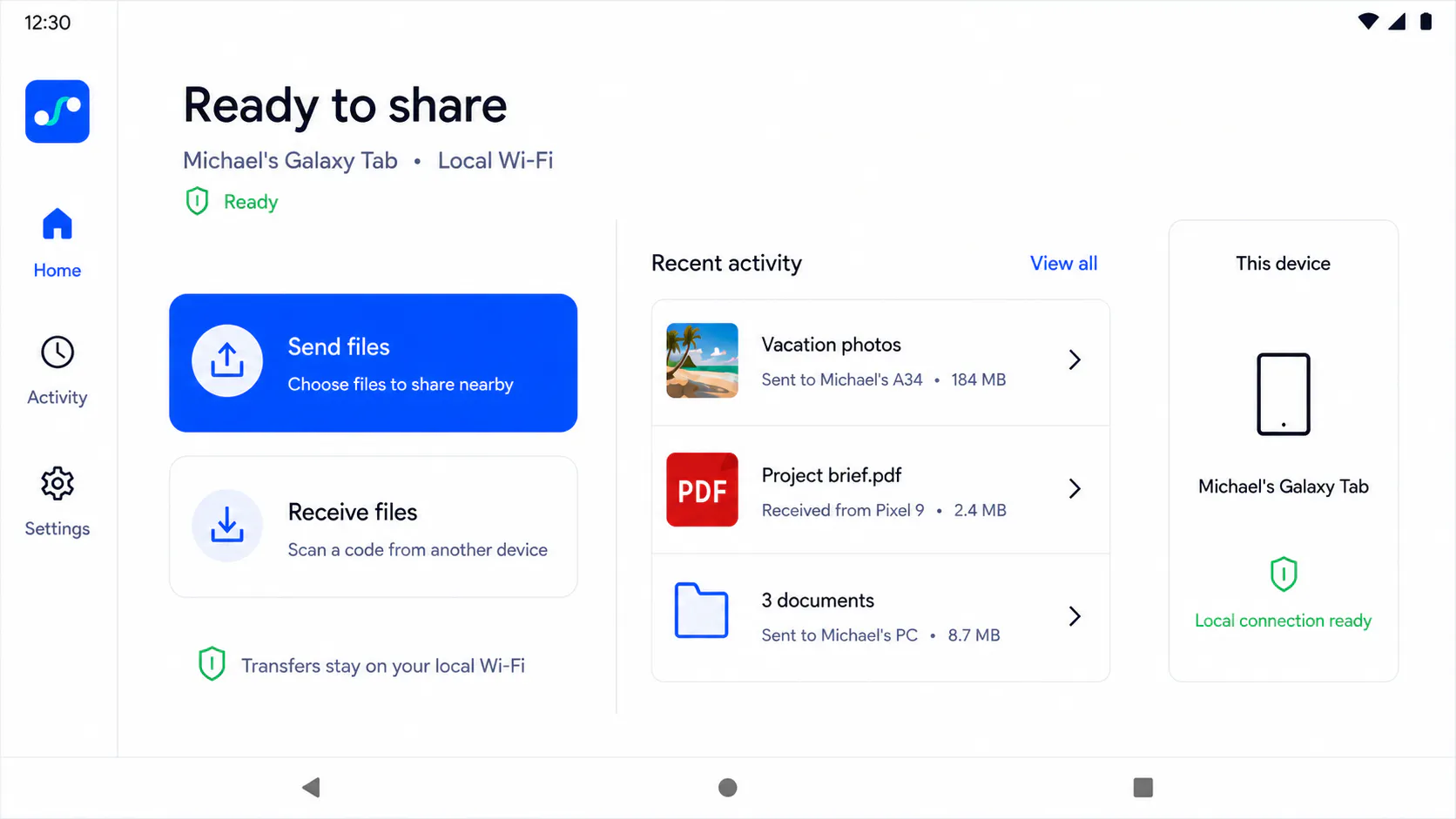Open the Activity clock icon
Image resolution: width=1456 pixels, height=819 pixels.
[x=57, y=352]
